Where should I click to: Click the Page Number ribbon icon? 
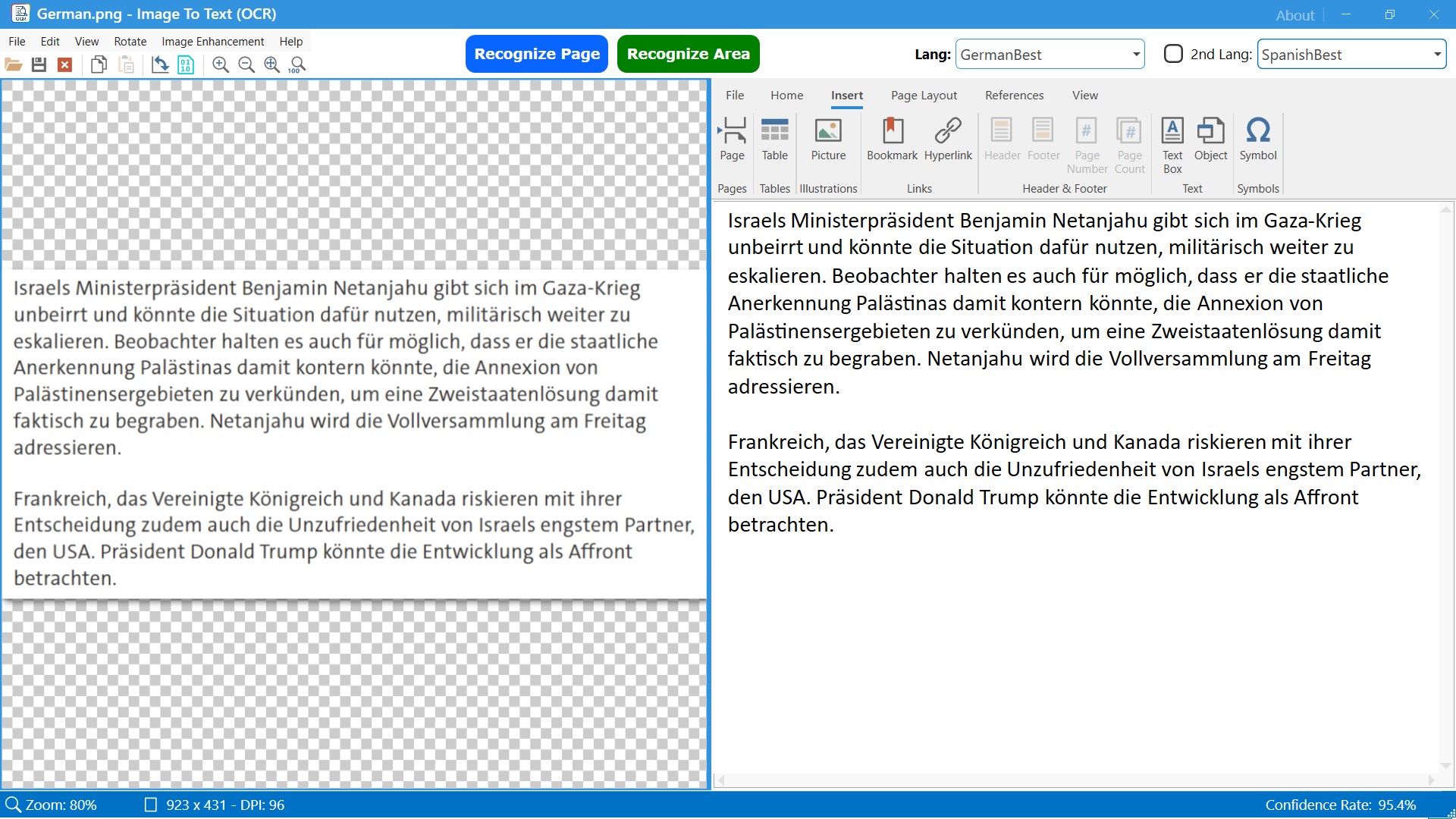click(1087, 146)
